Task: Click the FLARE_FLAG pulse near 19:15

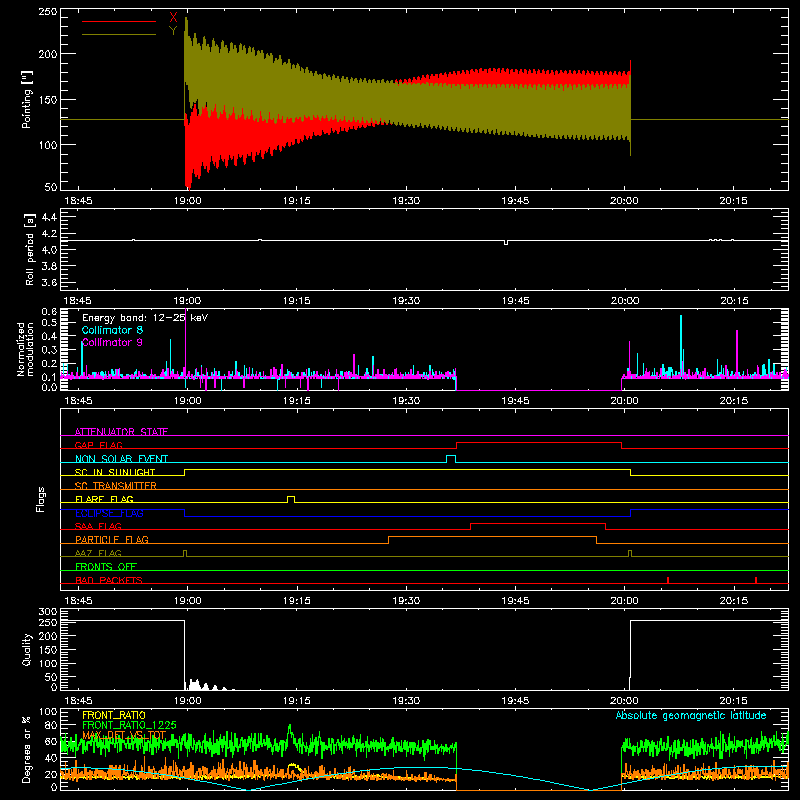Action: 291,499
